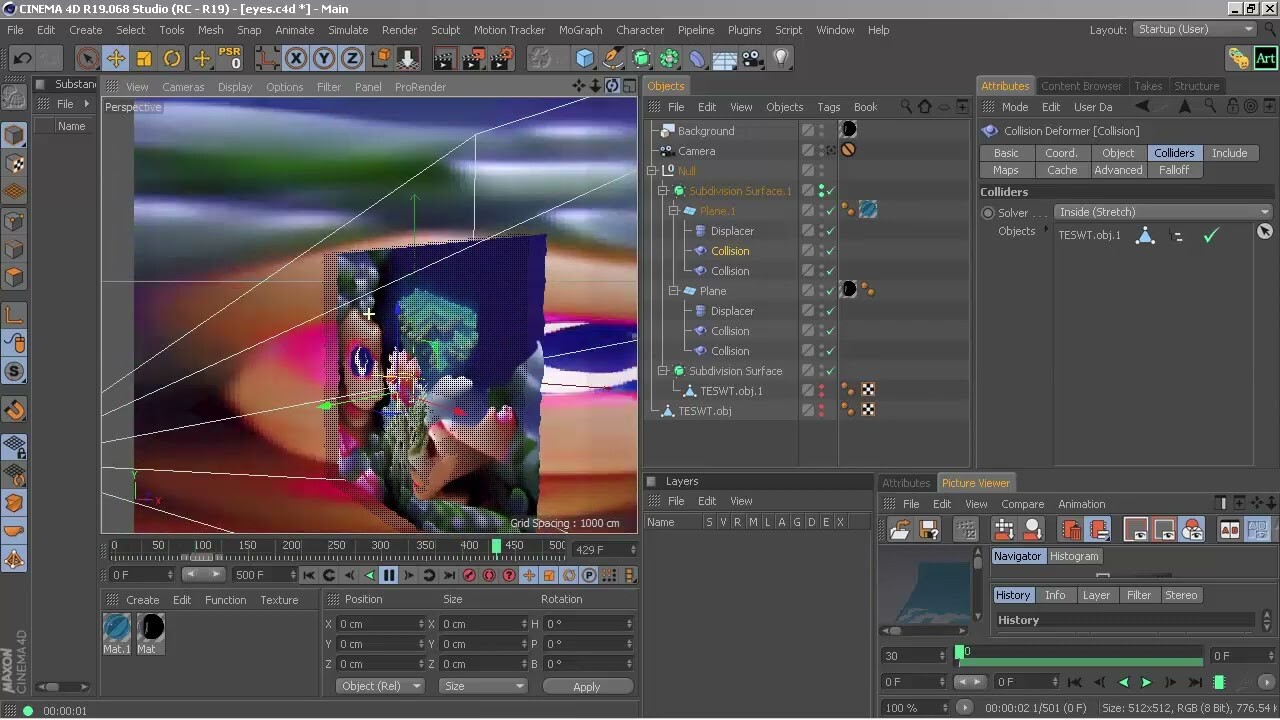The width and height of the screenshot is (1280, 720).
Task: Enable the Y axis lock icon
Action: click(x=322, y=57)
